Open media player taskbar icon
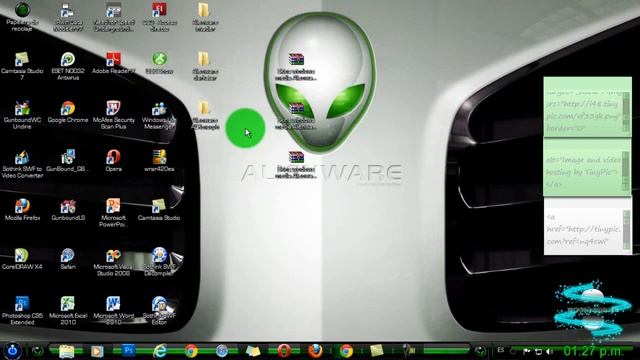Screen dimensions: 640x360 [97, 351]
